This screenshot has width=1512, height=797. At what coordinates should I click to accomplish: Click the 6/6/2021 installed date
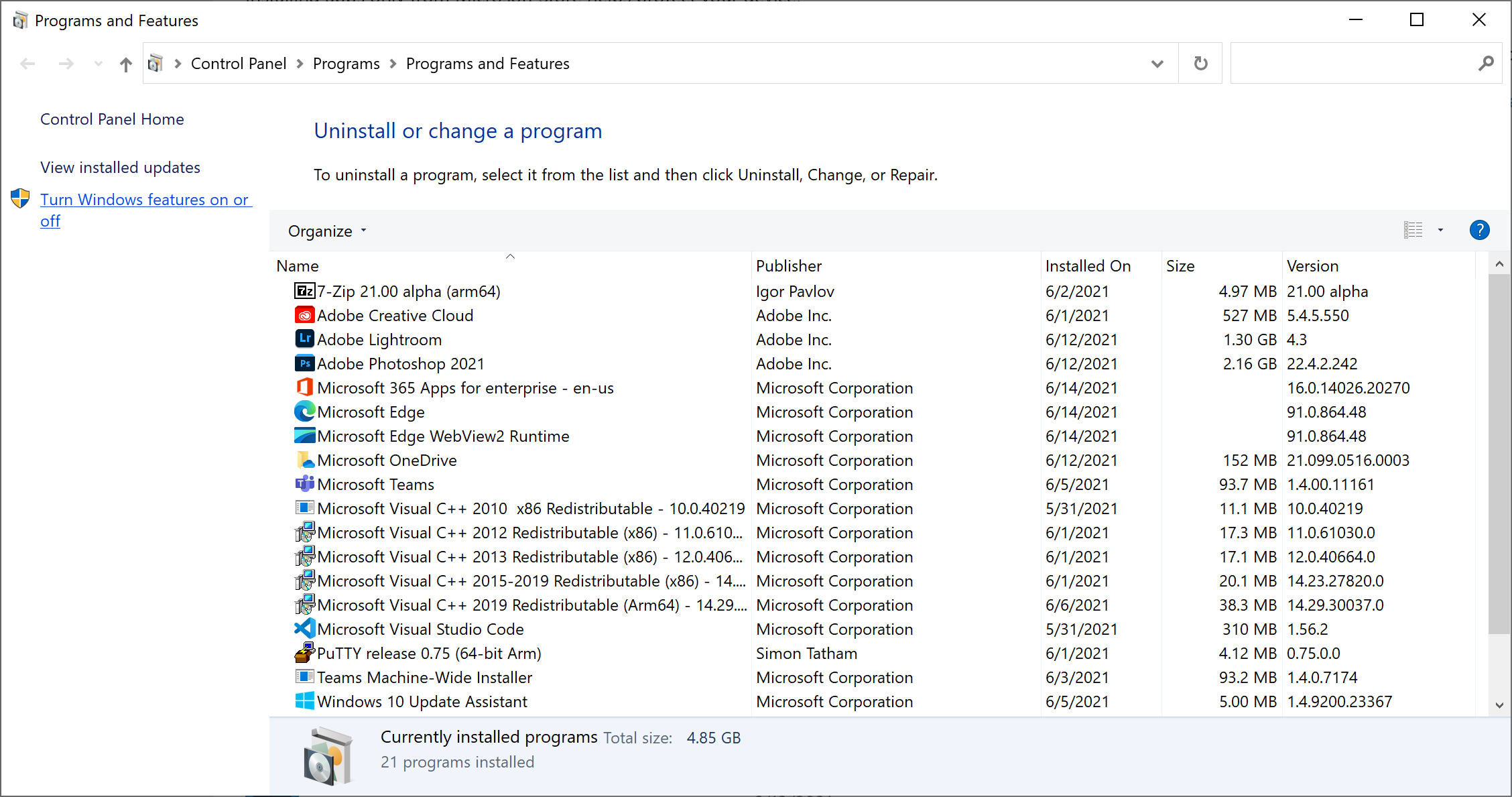(x=1077, y=605)
